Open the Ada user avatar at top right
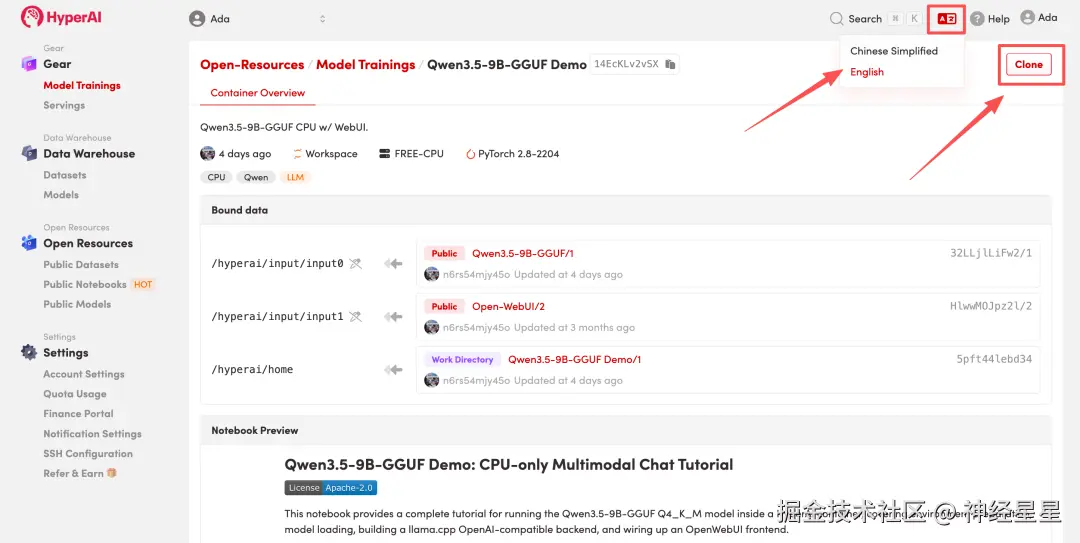 click(x=1027, y=18)
